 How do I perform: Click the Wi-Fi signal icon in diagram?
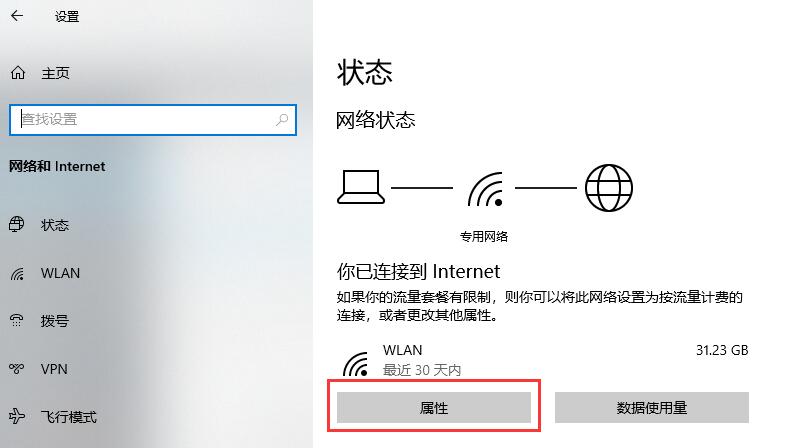pyautogui.click(x=486, y=189)
